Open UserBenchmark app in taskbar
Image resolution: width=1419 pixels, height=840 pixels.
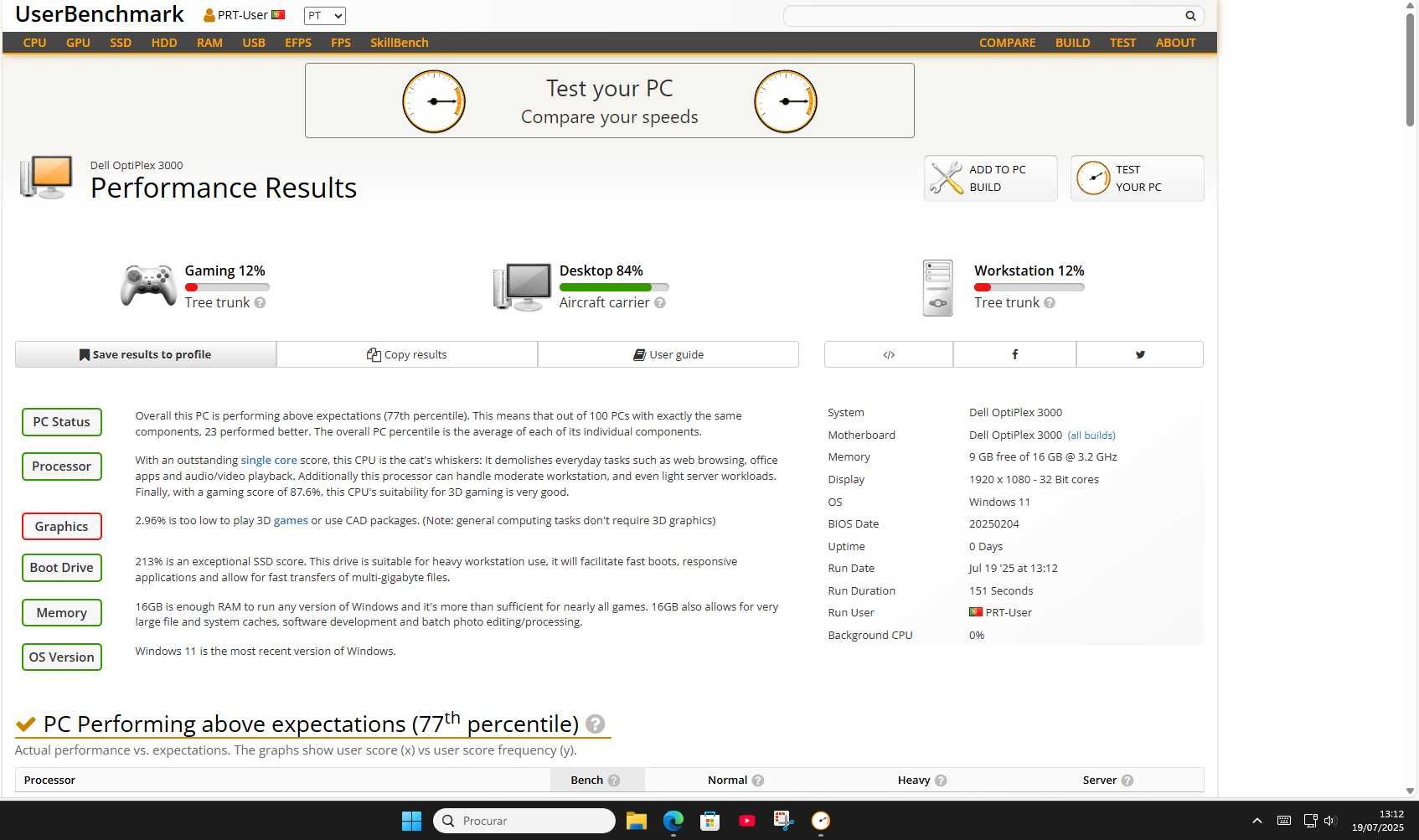click(821, 821)
